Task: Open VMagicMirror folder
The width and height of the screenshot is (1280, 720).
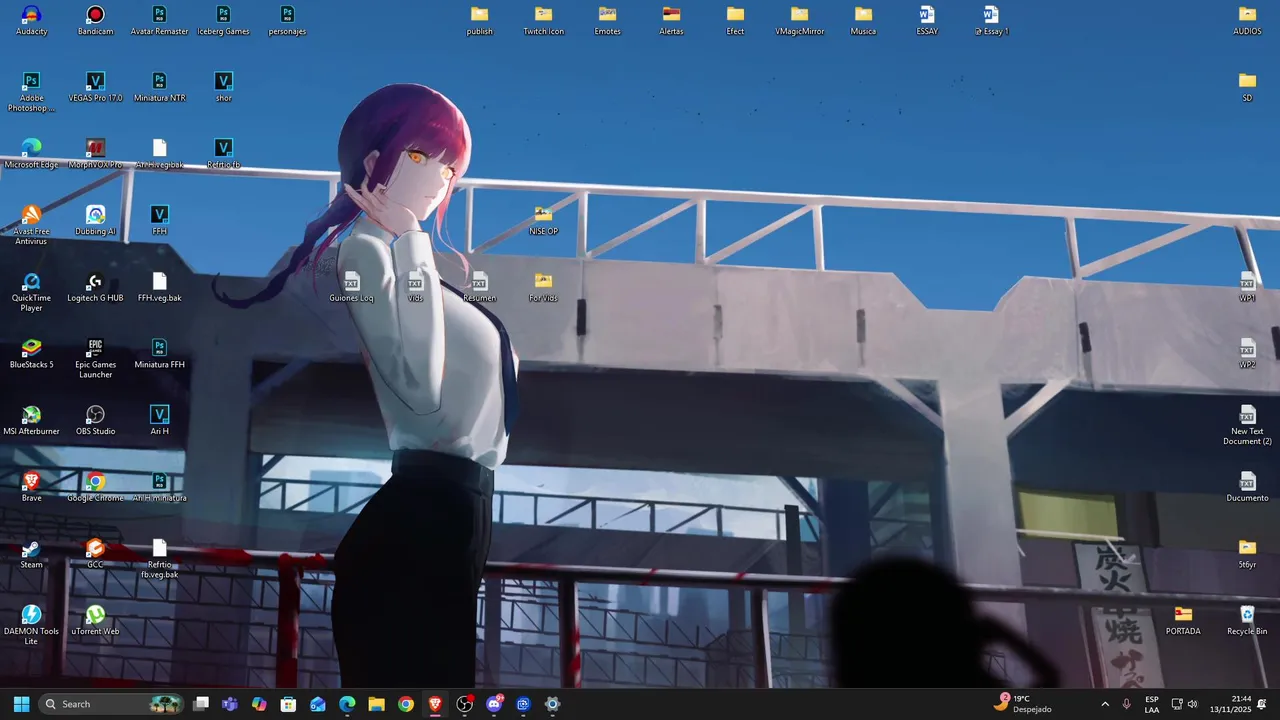Action: coord(799,20)
